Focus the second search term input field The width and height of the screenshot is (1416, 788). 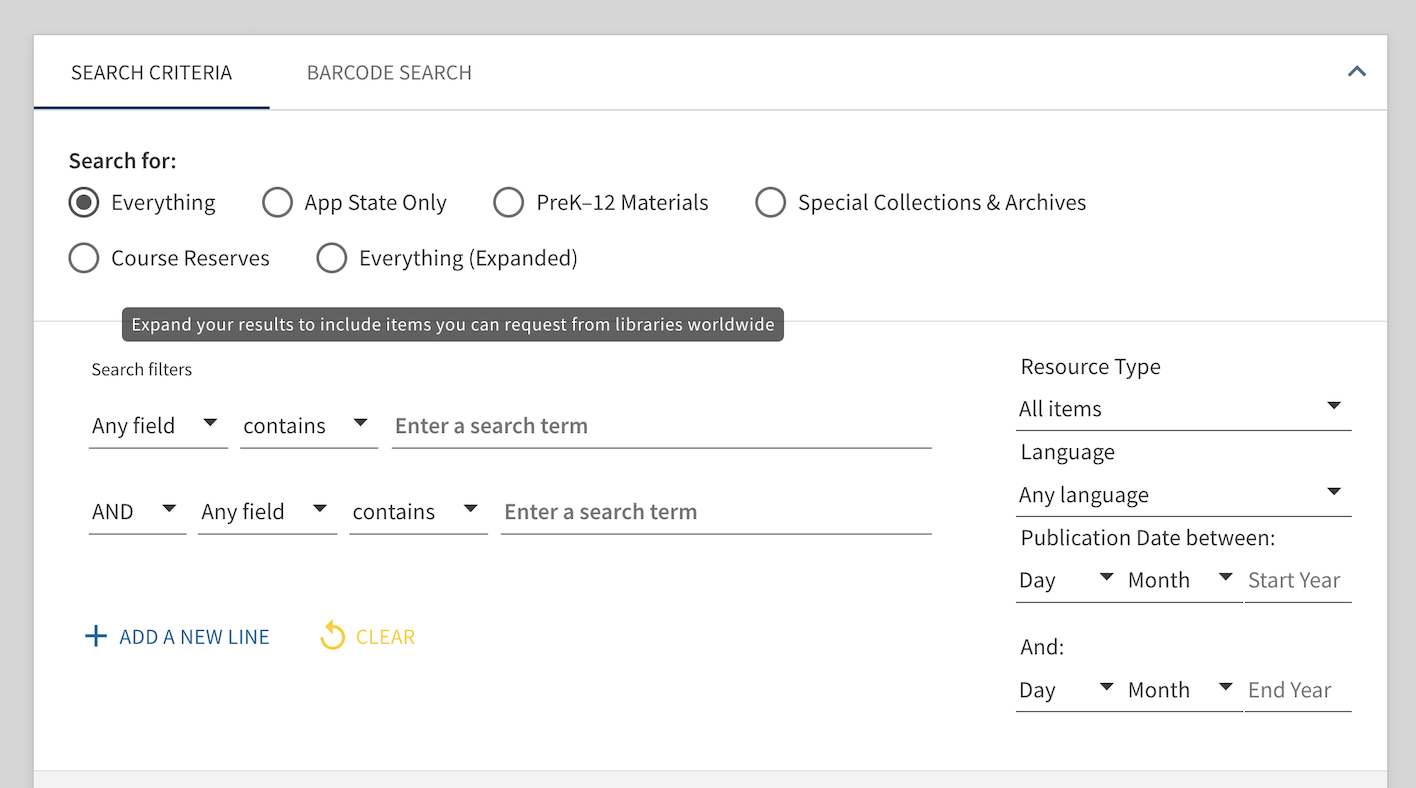point(716,512)
